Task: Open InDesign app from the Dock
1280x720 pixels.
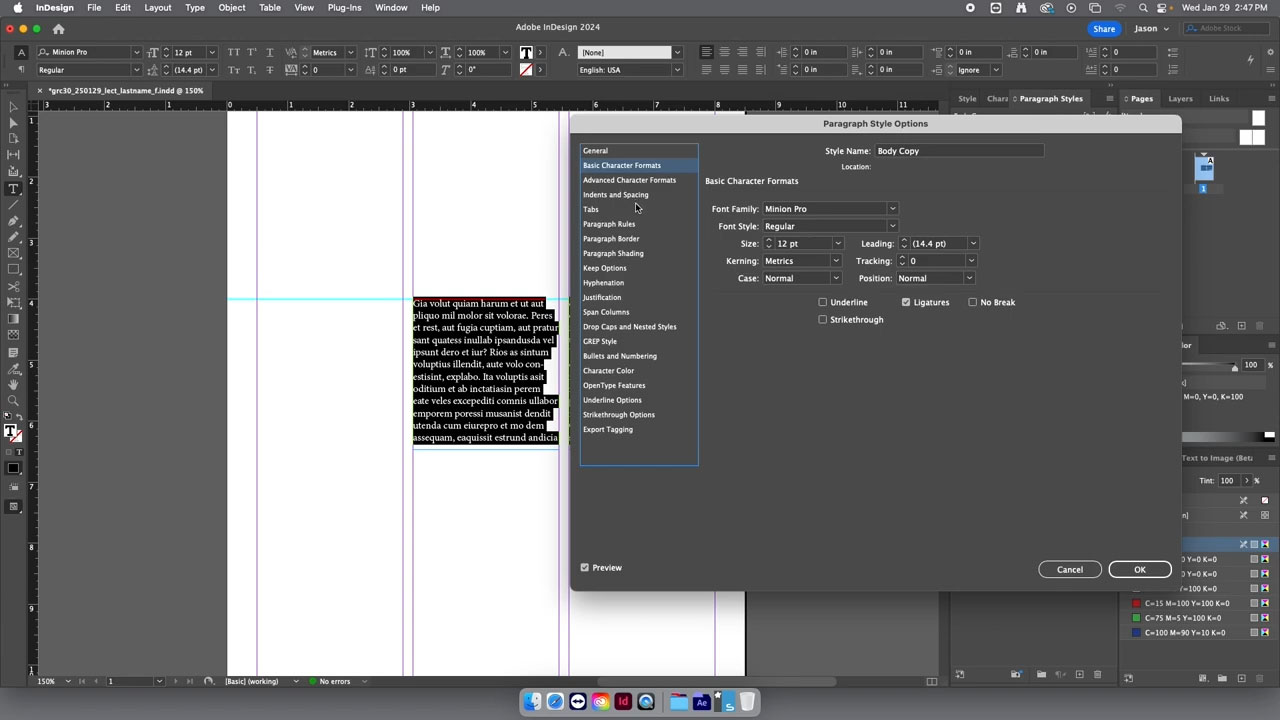Action: coord(623,702)
